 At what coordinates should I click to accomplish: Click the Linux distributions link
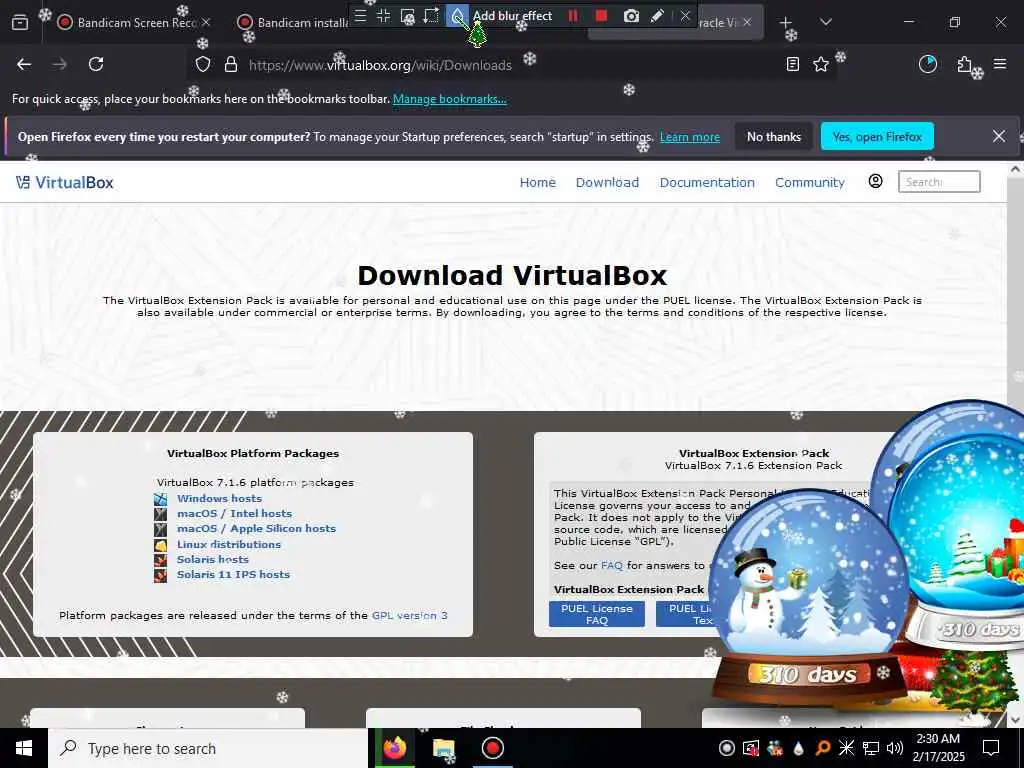click(x=229, y=544)
